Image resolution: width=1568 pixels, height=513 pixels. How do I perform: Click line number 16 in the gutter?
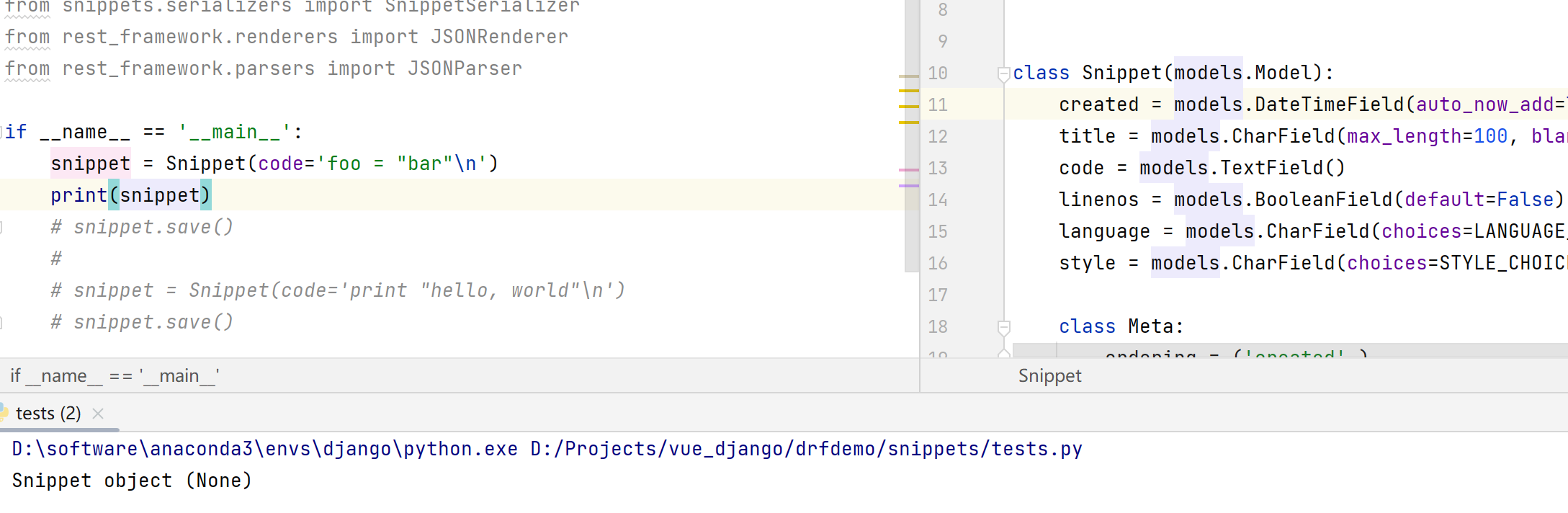(938, 264)
